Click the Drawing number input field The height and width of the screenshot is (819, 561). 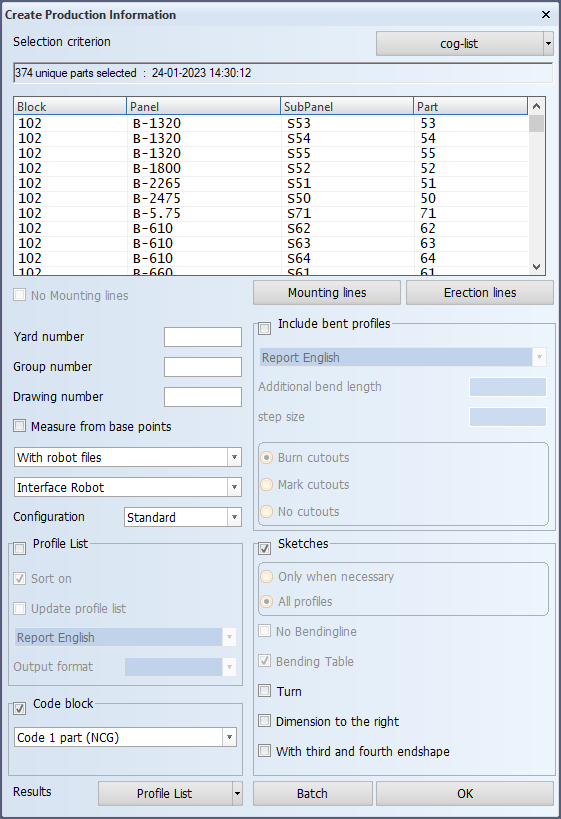pyautogui.click(x=203, y=397)
